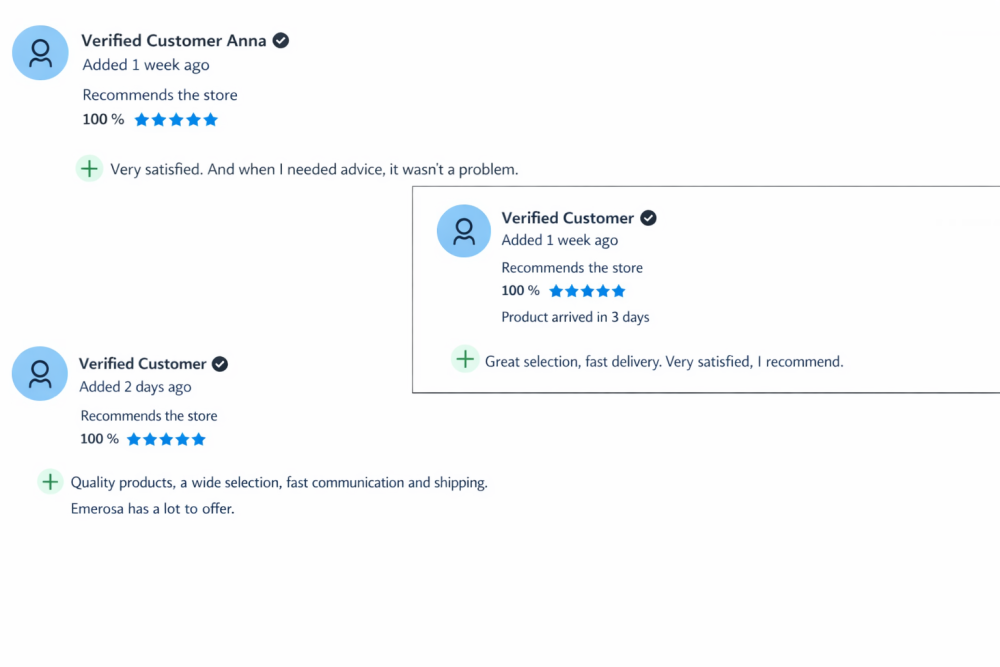Click the five-star rating in Anna's review

tap(176, 120)
